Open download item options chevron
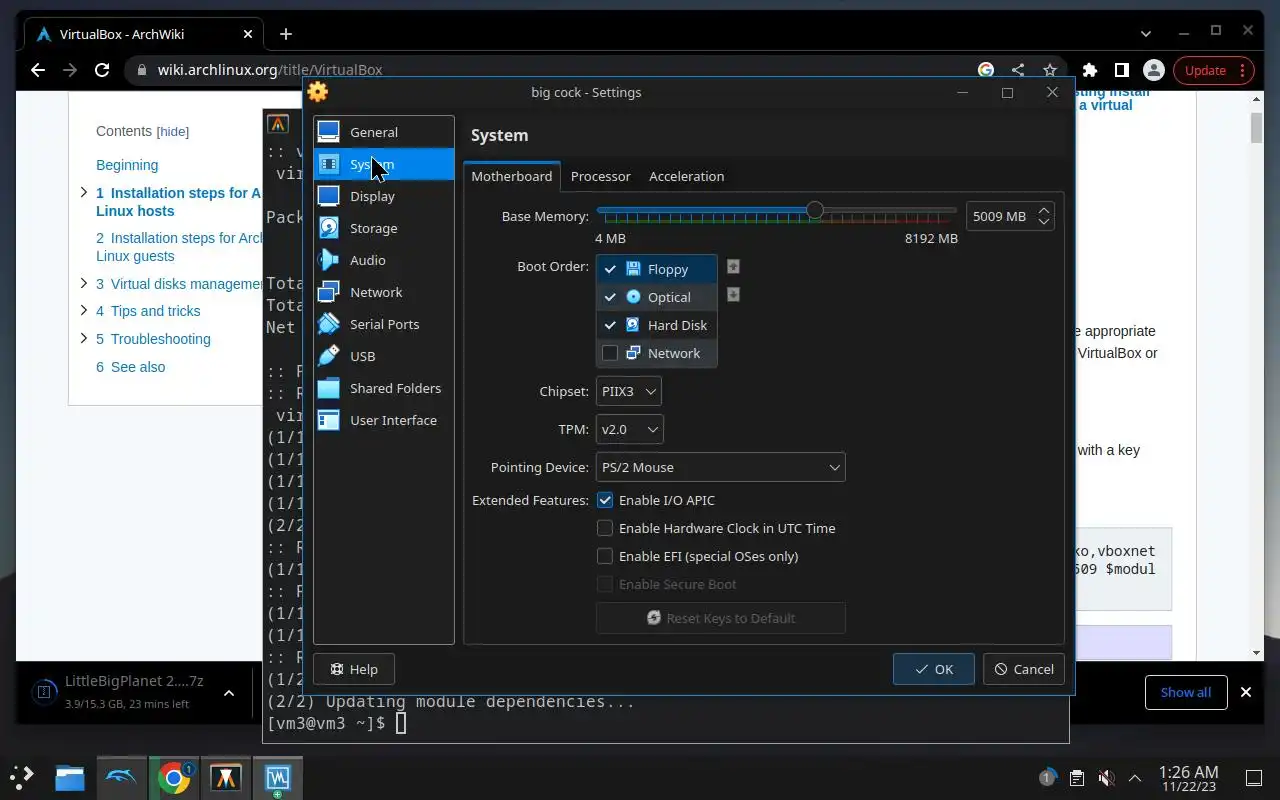Screen dimensions: 1280x800 [228, 692]
